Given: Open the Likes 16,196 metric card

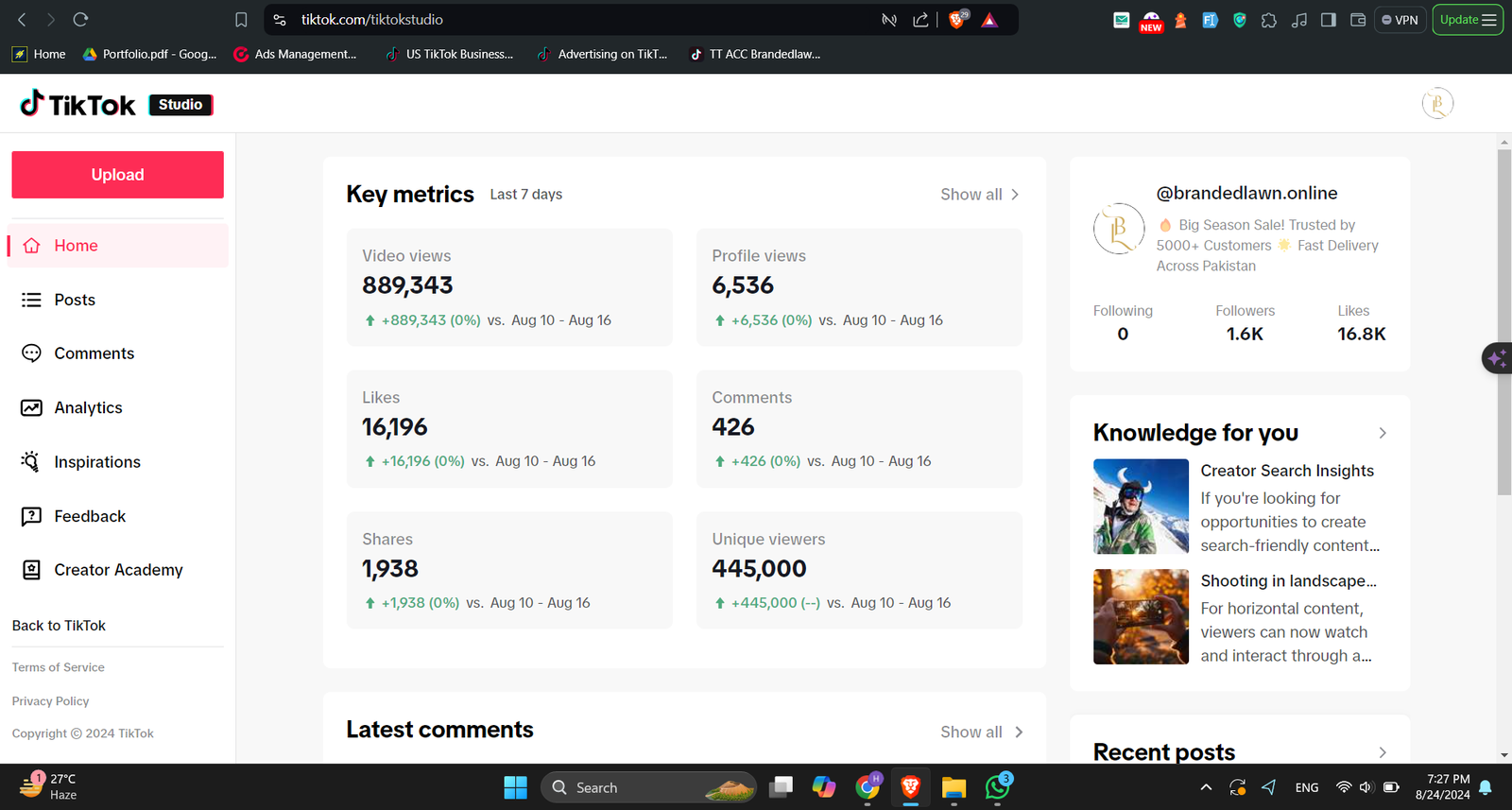Looking at the screenshot, I should click(x=509, y=429).
